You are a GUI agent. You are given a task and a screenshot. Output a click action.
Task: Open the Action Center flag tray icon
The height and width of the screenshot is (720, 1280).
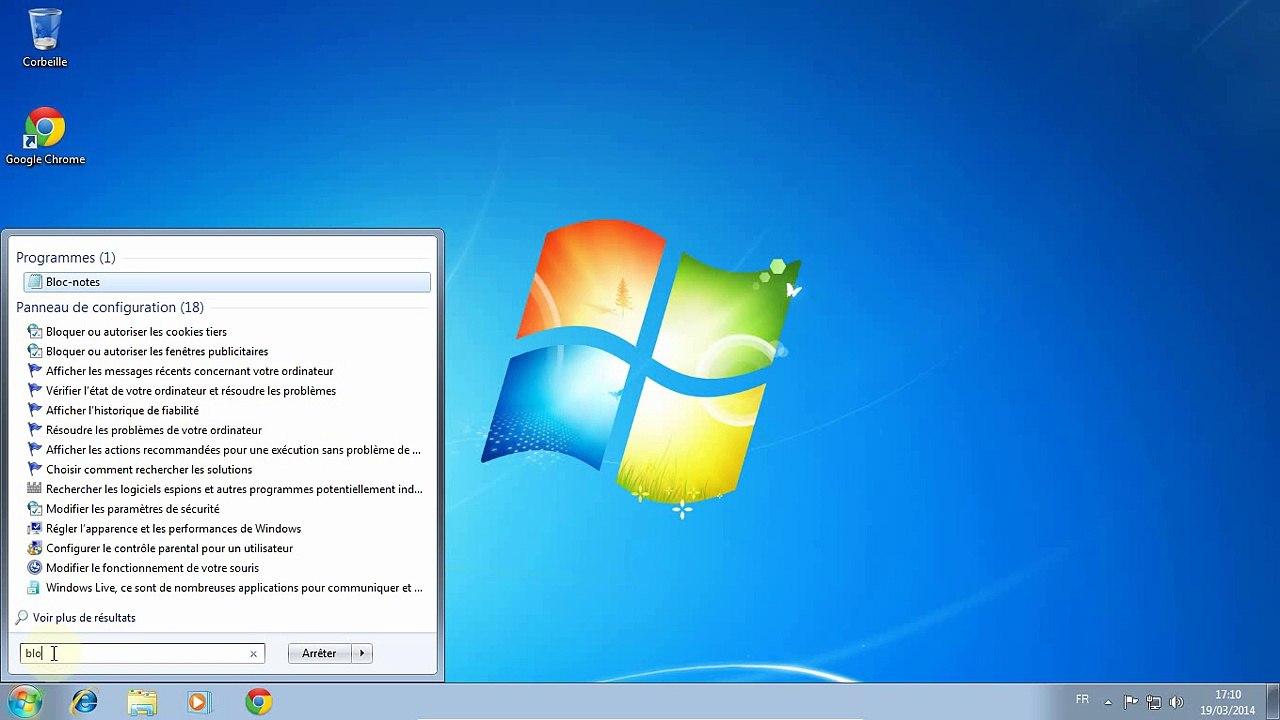point(1131,702)
